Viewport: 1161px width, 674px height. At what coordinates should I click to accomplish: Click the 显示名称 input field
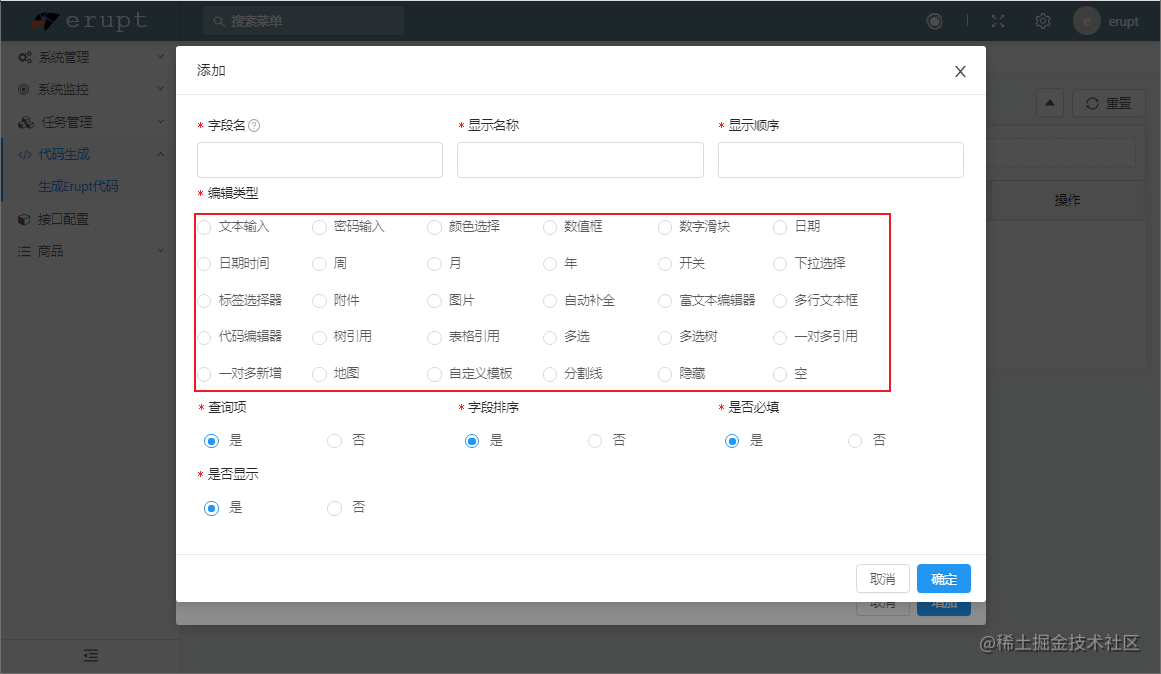pos(580,160)
